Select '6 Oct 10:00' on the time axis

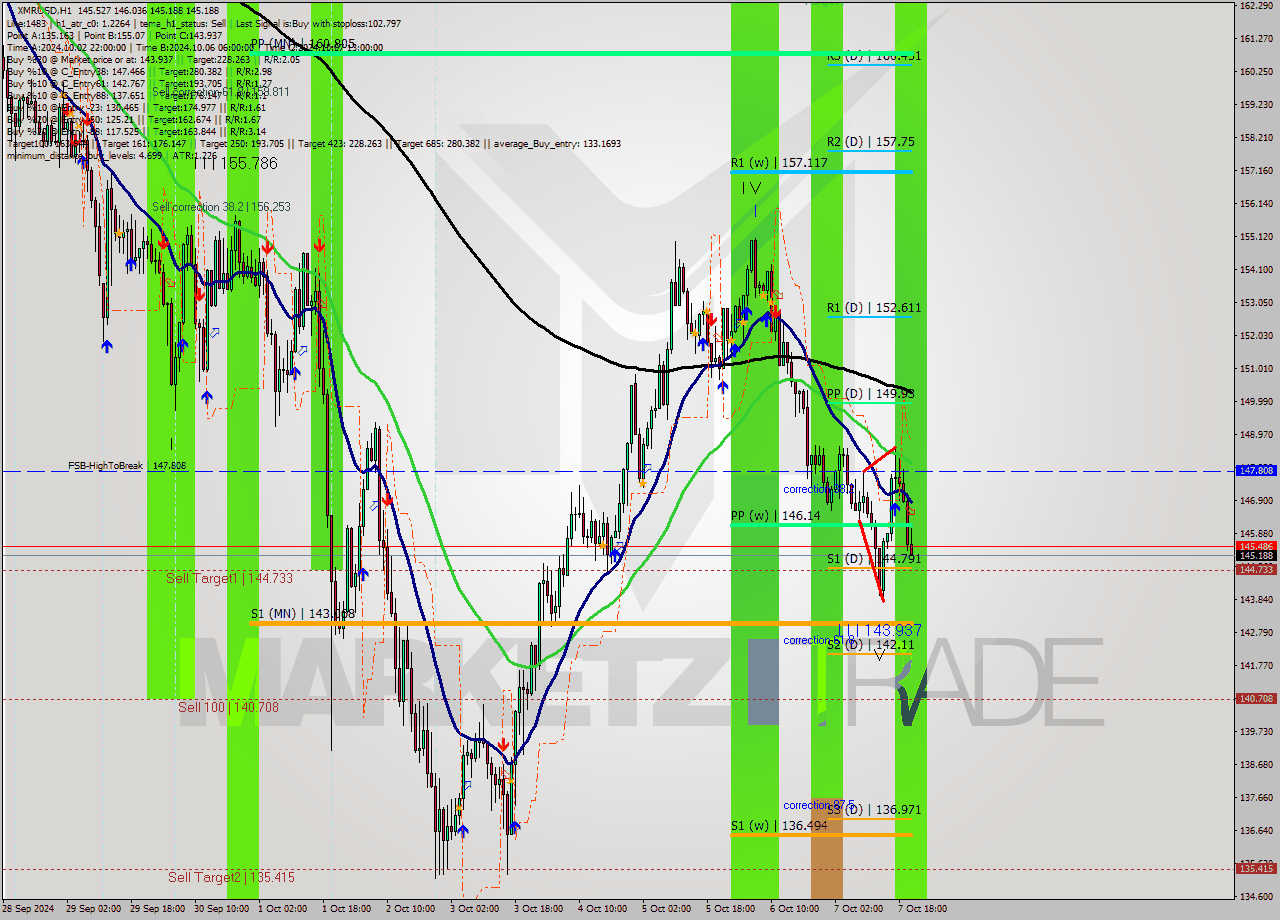click(794, 909)
